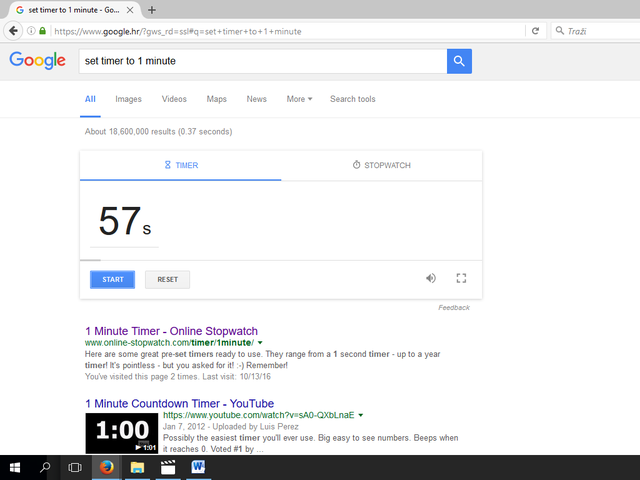The height and width of the screenshot is (480, 640).
Task: Expand the More search categories dropdown
Action: [299, 99]
